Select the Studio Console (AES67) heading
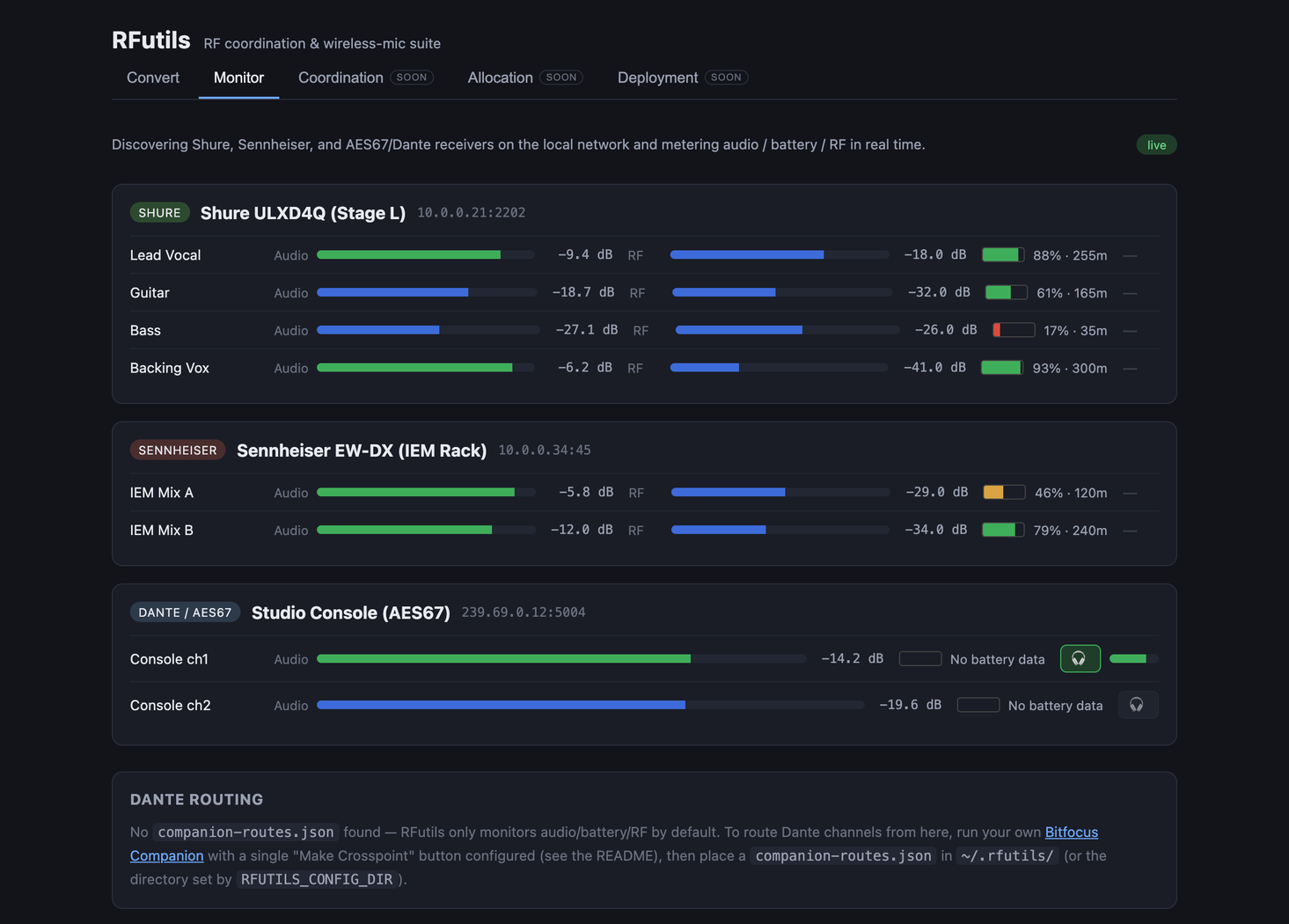Screen dimensions: 1289x924 [x=351, y=612]
